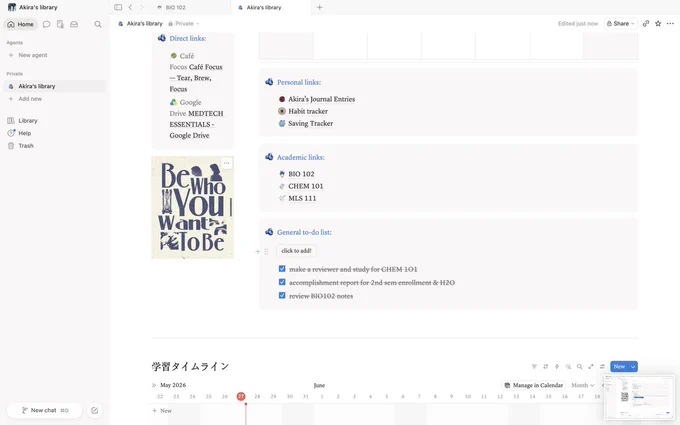680x425 pixels.
Task: Start a New chat
Action: click(44, 410)
